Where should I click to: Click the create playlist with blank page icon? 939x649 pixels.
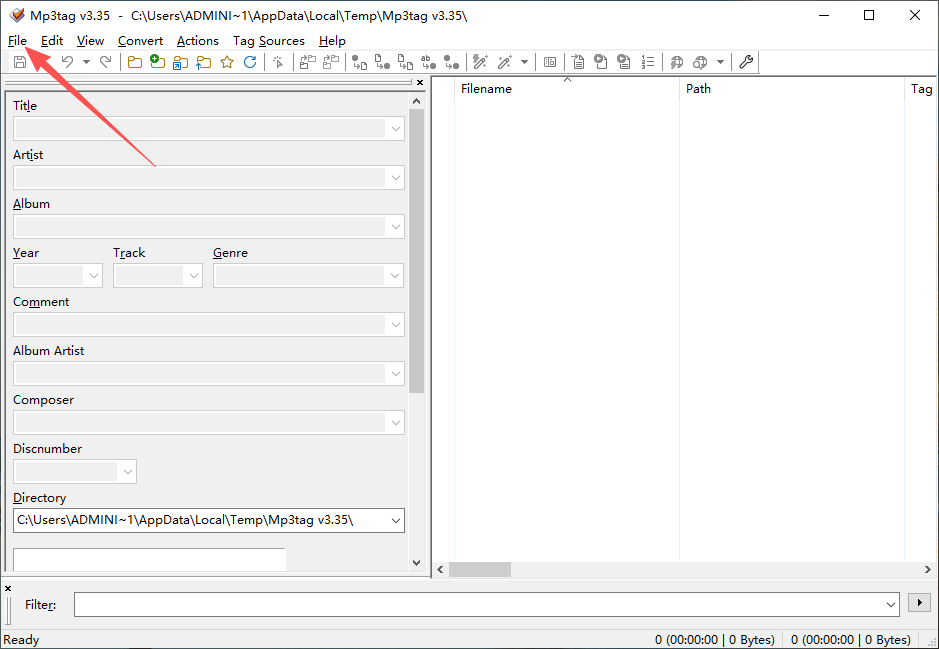pyautogui.click(x=601, y=62)
